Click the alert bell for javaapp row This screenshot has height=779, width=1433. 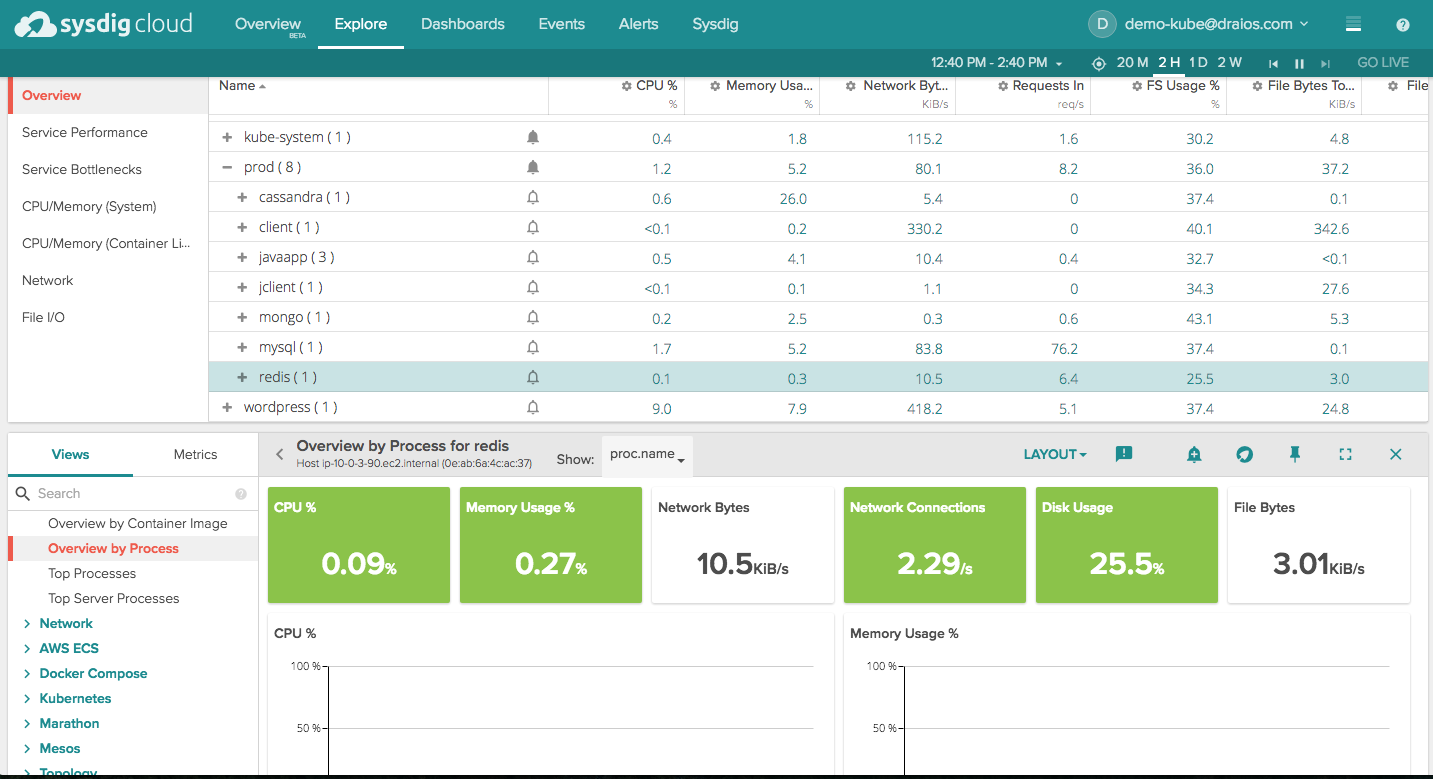coord(533,257)
